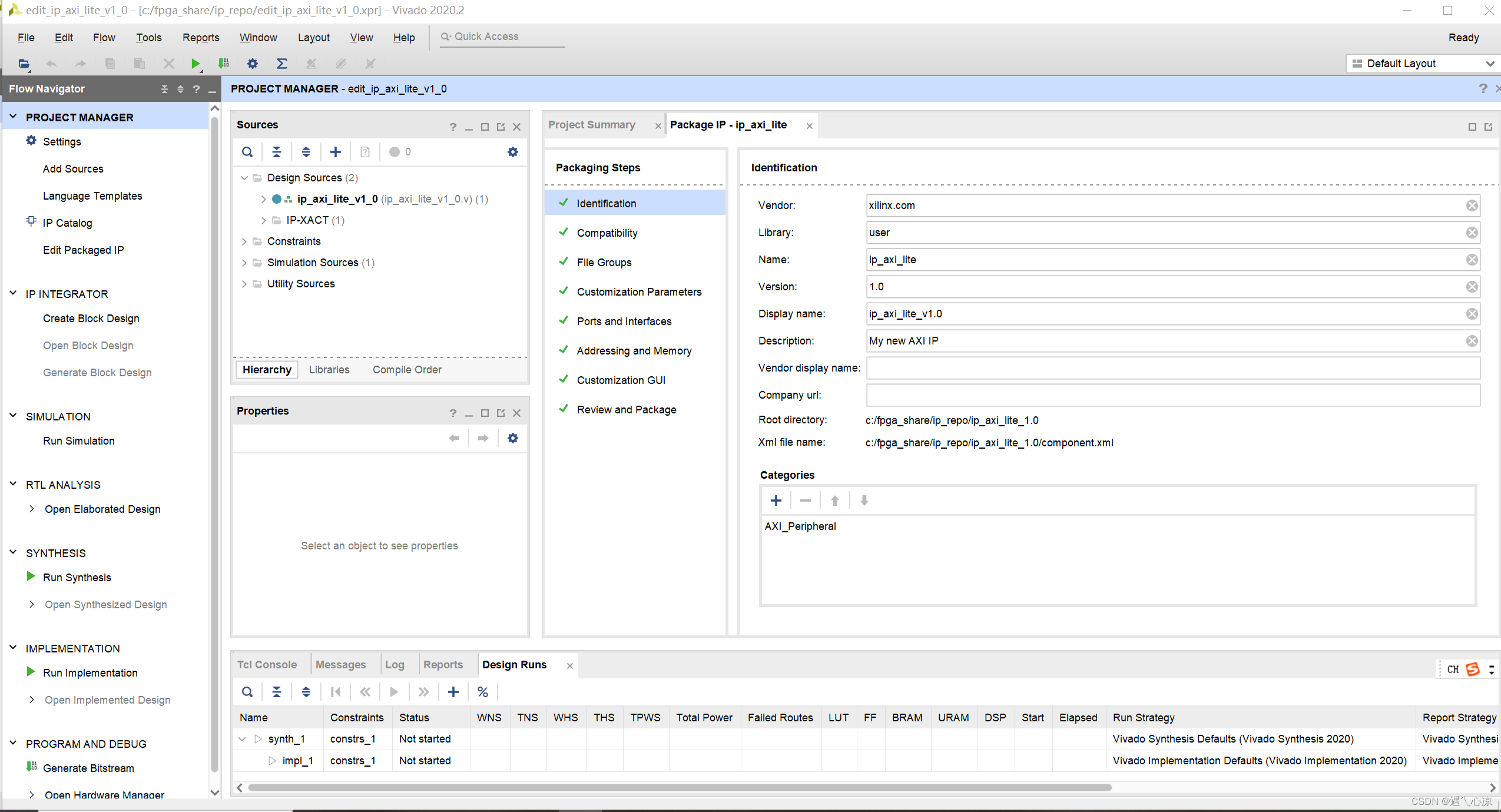Image resolution: width=1501 pixels, height=812 pixels.
Task: Expand all in Sources panel
Action: pyautogui.click(x=306, y=152)
